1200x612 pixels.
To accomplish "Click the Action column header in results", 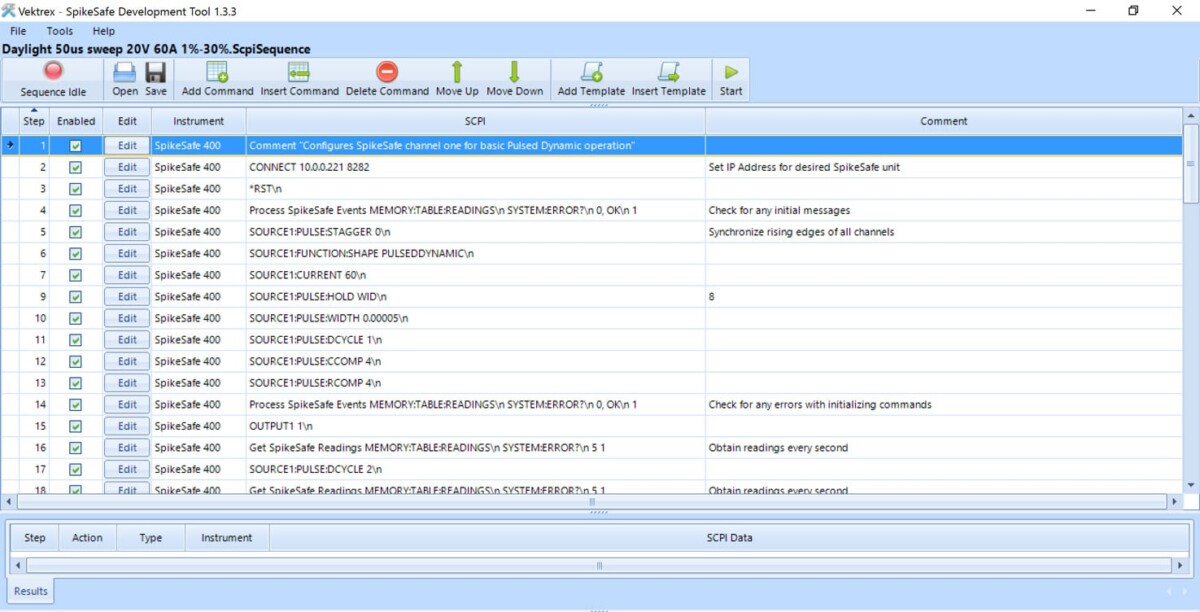I will pos(87,537).
